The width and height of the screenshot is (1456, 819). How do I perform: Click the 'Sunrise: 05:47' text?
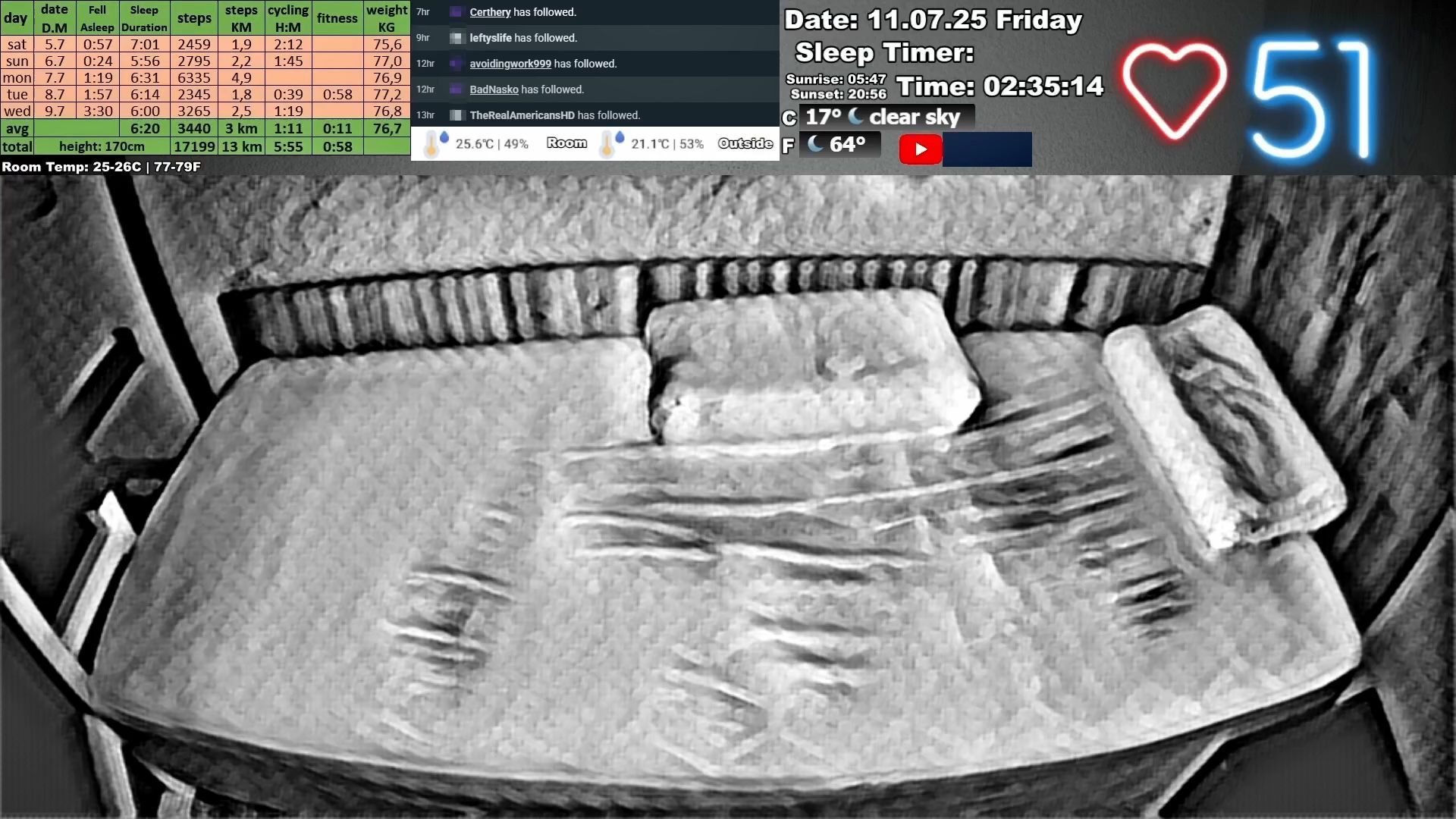[836, 79]
